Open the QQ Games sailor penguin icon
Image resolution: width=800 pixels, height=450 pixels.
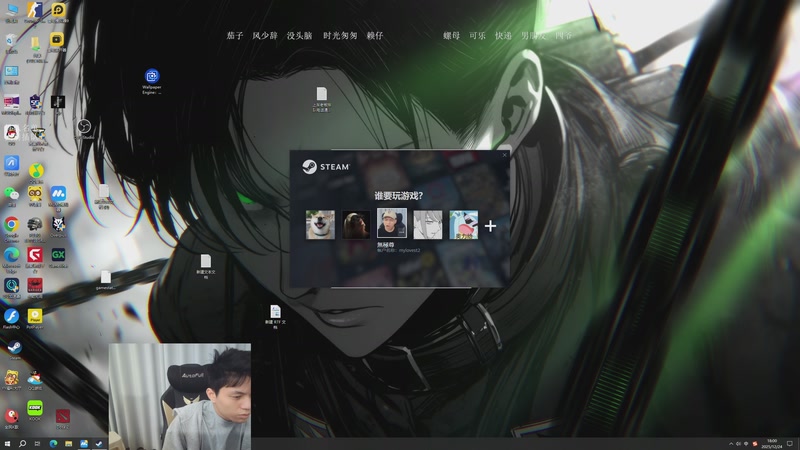pos(35,380)
